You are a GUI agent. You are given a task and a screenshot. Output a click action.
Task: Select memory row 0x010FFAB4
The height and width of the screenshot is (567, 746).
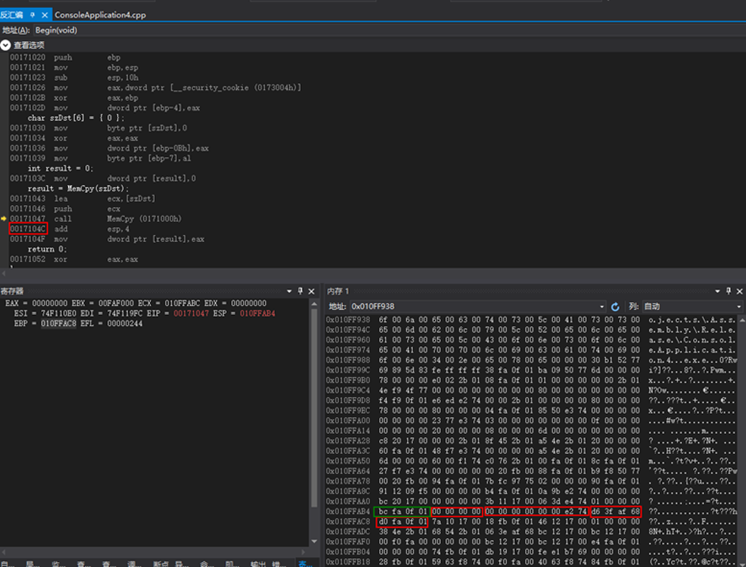point(531,512)
